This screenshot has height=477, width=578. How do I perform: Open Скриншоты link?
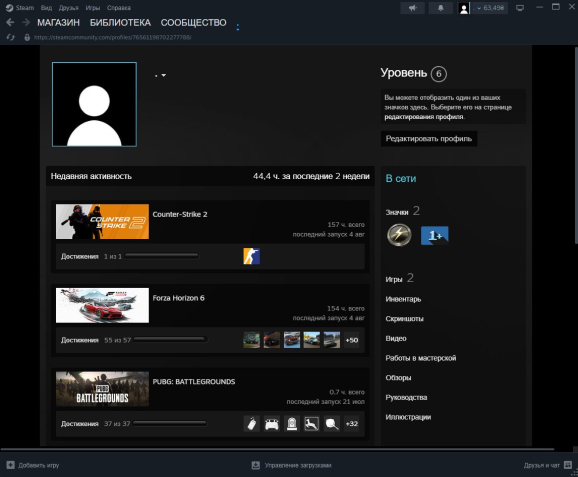click(404, 318)
